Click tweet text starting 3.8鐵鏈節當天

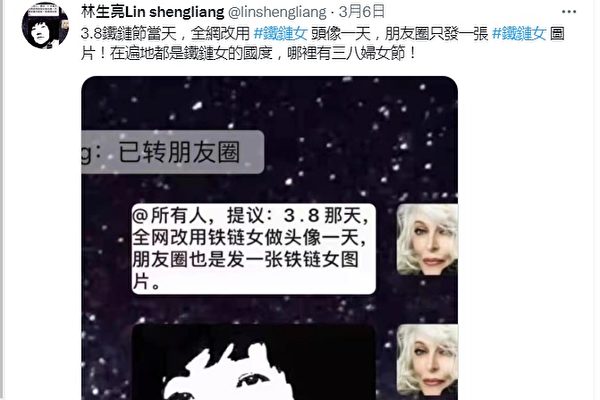tap(322, 43)
